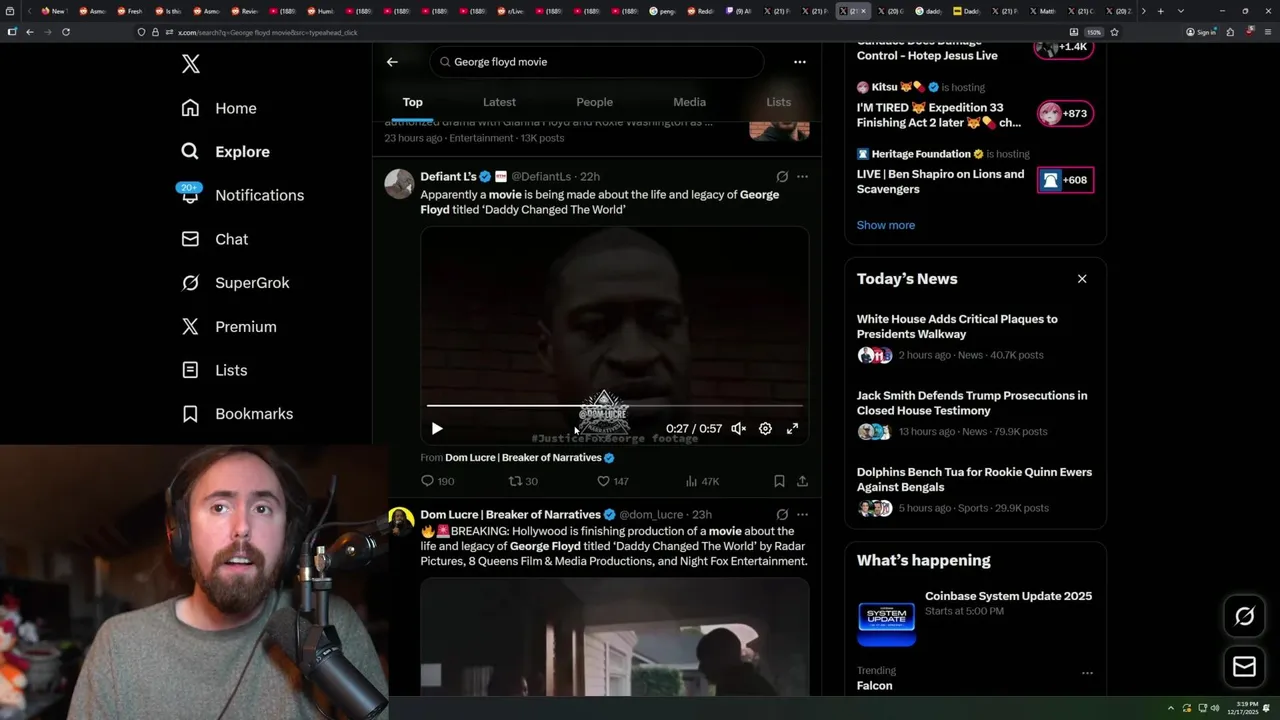Enter video fullscreen mode
Viewport: 1280px width, 720px height.
click(x=792, y=429)
